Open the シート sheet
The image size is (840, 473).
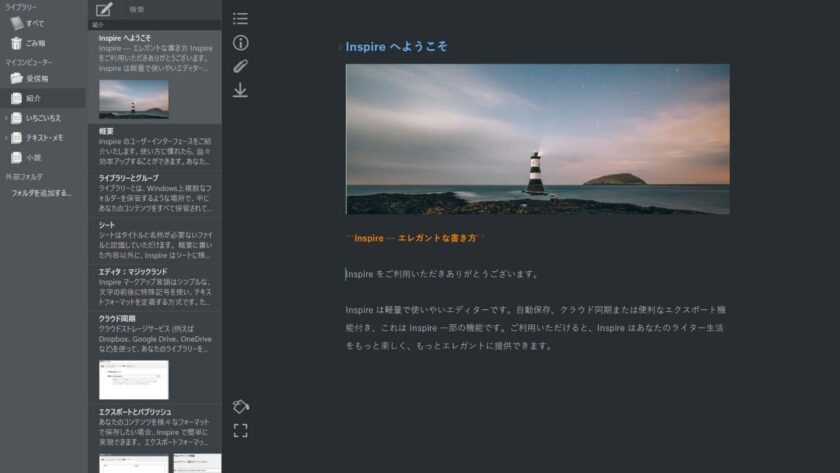[155, 241]
